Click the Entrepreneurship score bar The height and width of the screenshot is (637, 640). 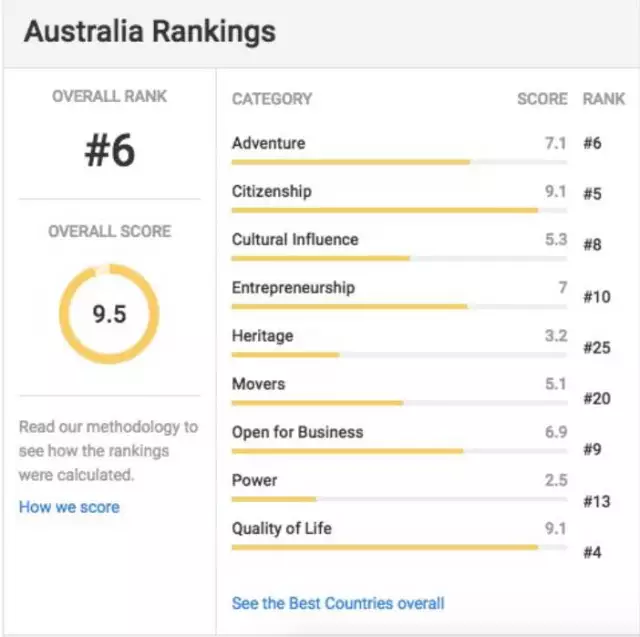click(399, 307)
